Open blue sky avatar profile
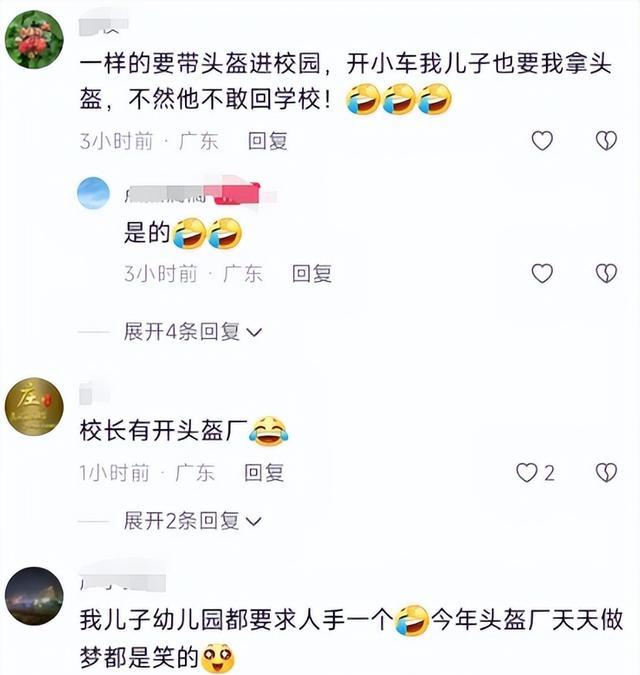The height and width of the screenshot is (675, 640). [93, 193]
